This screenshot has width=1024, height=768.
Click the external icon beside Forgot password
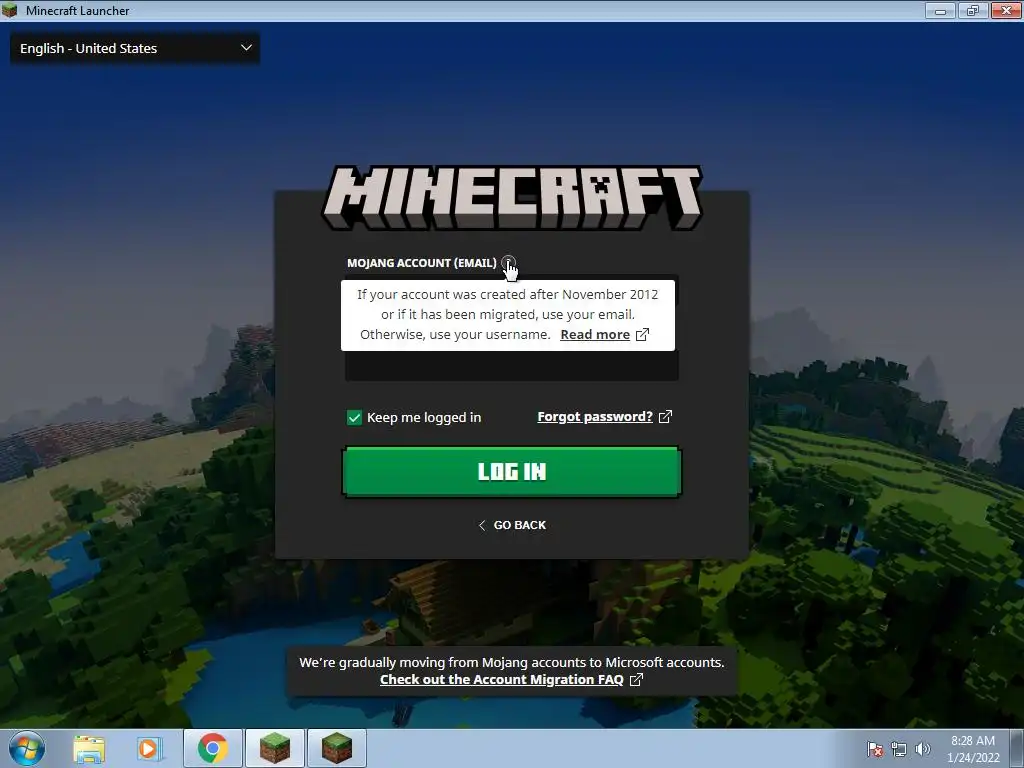[665, 417]
